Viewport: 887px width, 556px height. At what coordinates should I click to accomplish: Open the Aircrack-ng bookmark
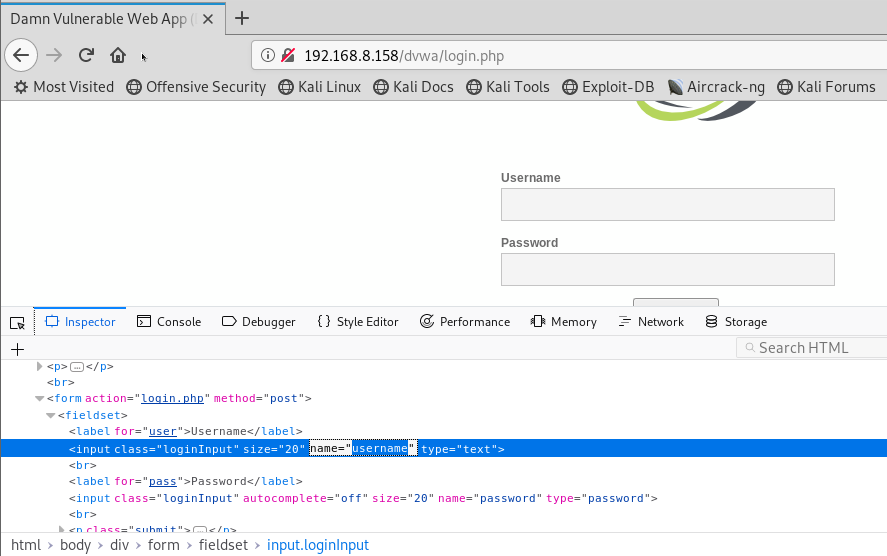point(716,87)
